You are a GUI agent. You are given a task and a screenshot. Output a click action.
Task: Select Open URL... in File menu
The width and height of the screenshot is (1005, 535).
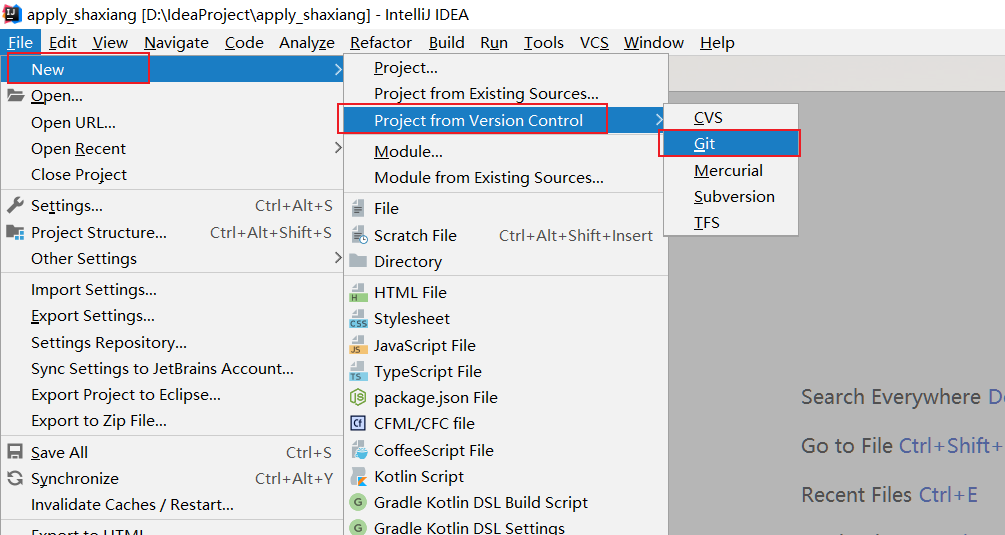tap(172, 122)
